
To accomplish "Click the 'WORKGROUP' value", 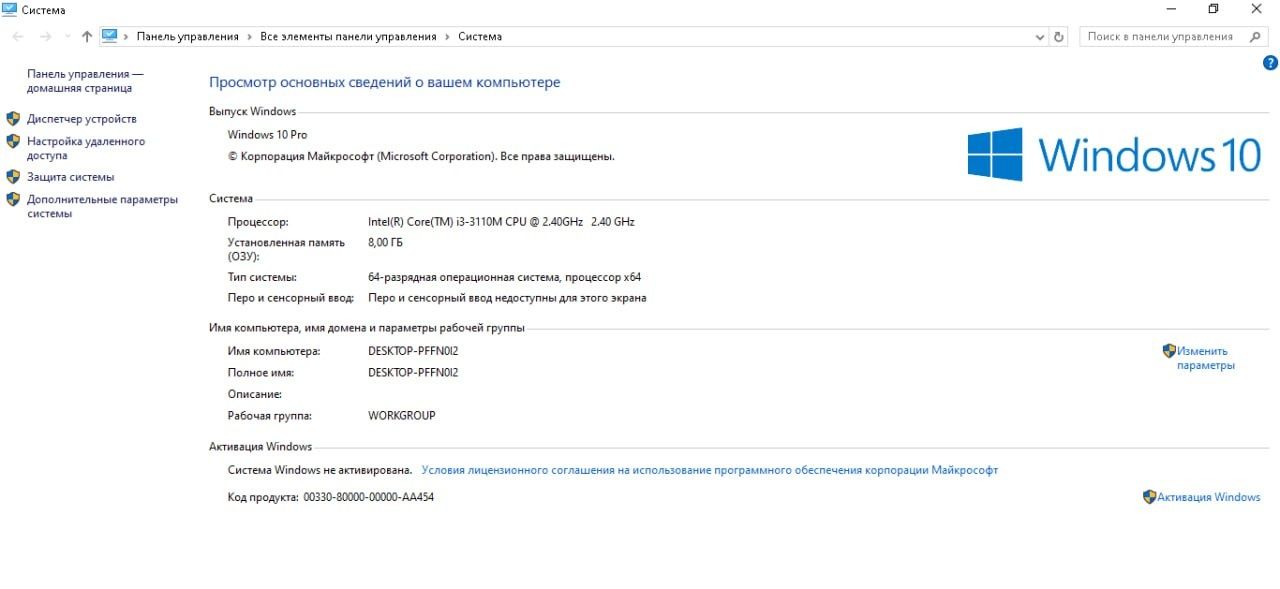I will pos(402,415).
